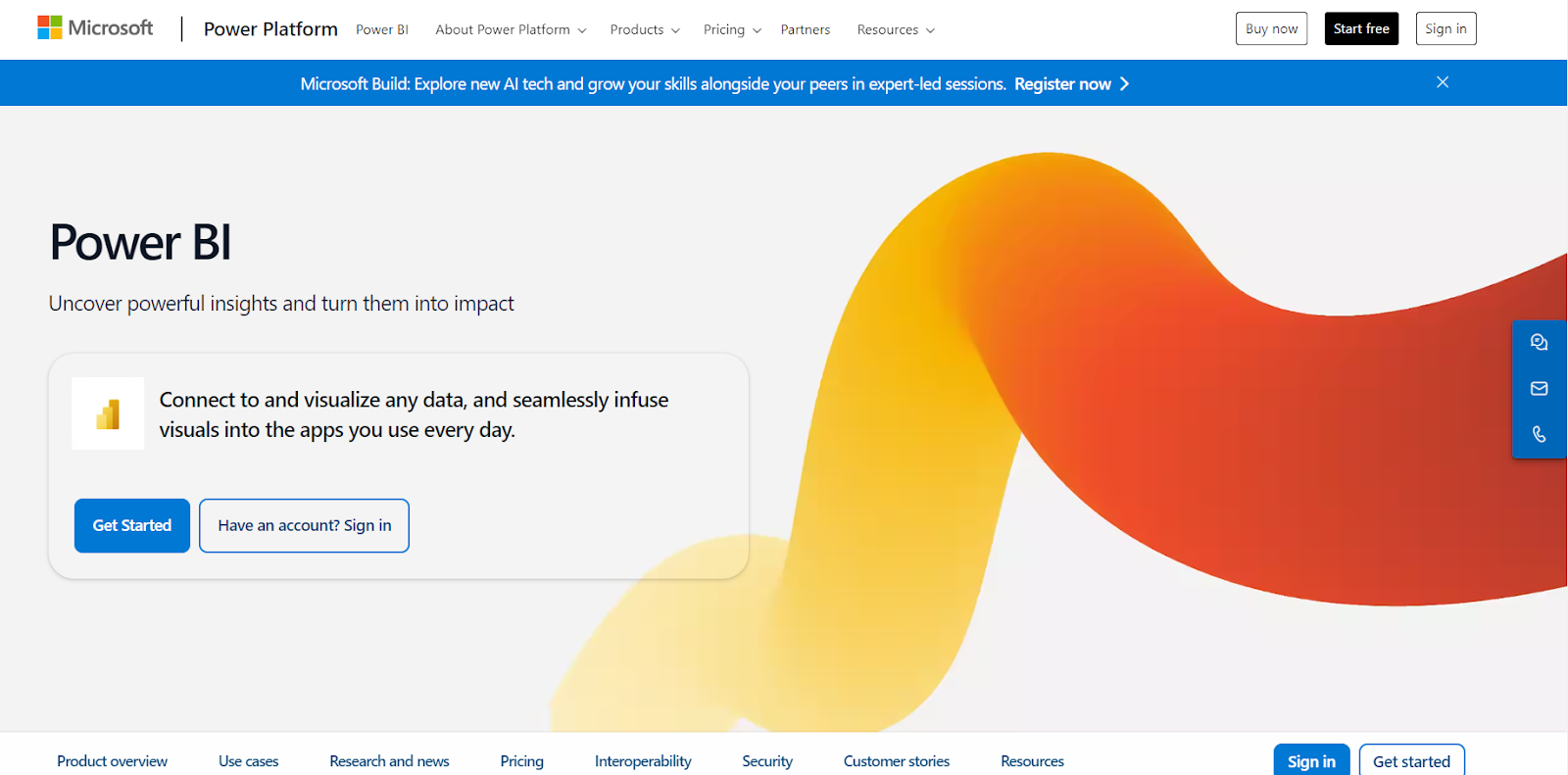Open Partners in the top navigation
This screenshot has width=1568, height=775.
coord(806,29)
